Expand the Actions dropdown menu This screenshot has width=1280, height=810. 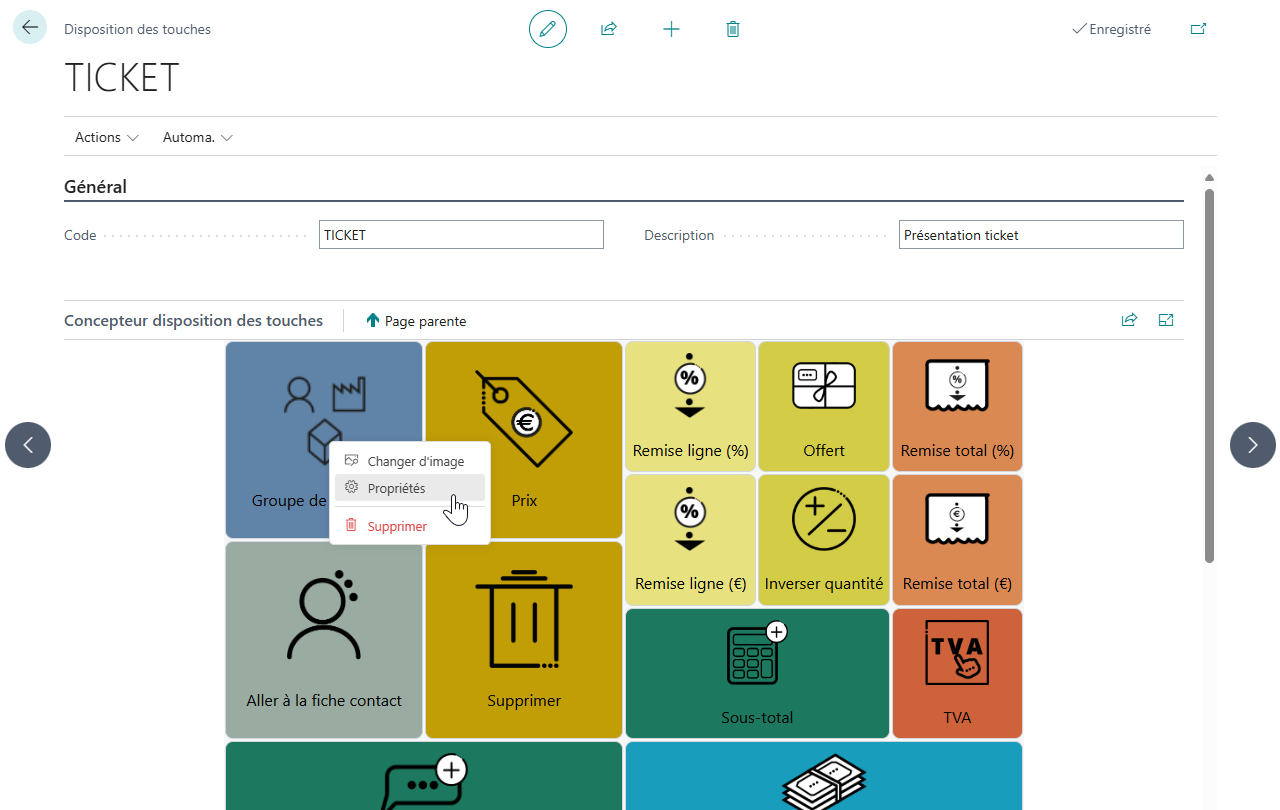pos(107,137)
